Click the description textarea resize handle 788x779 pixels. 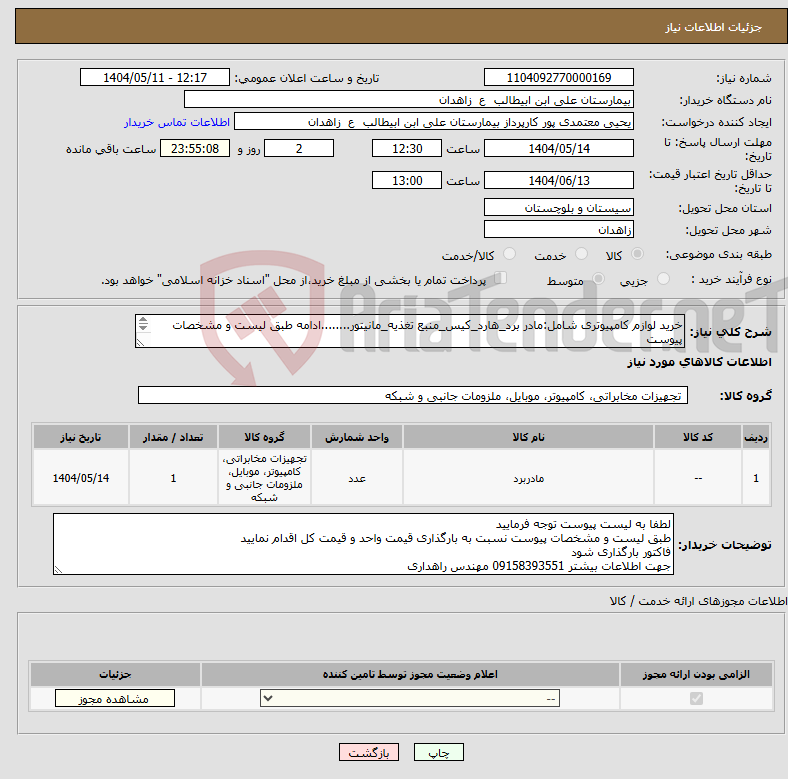140,342
